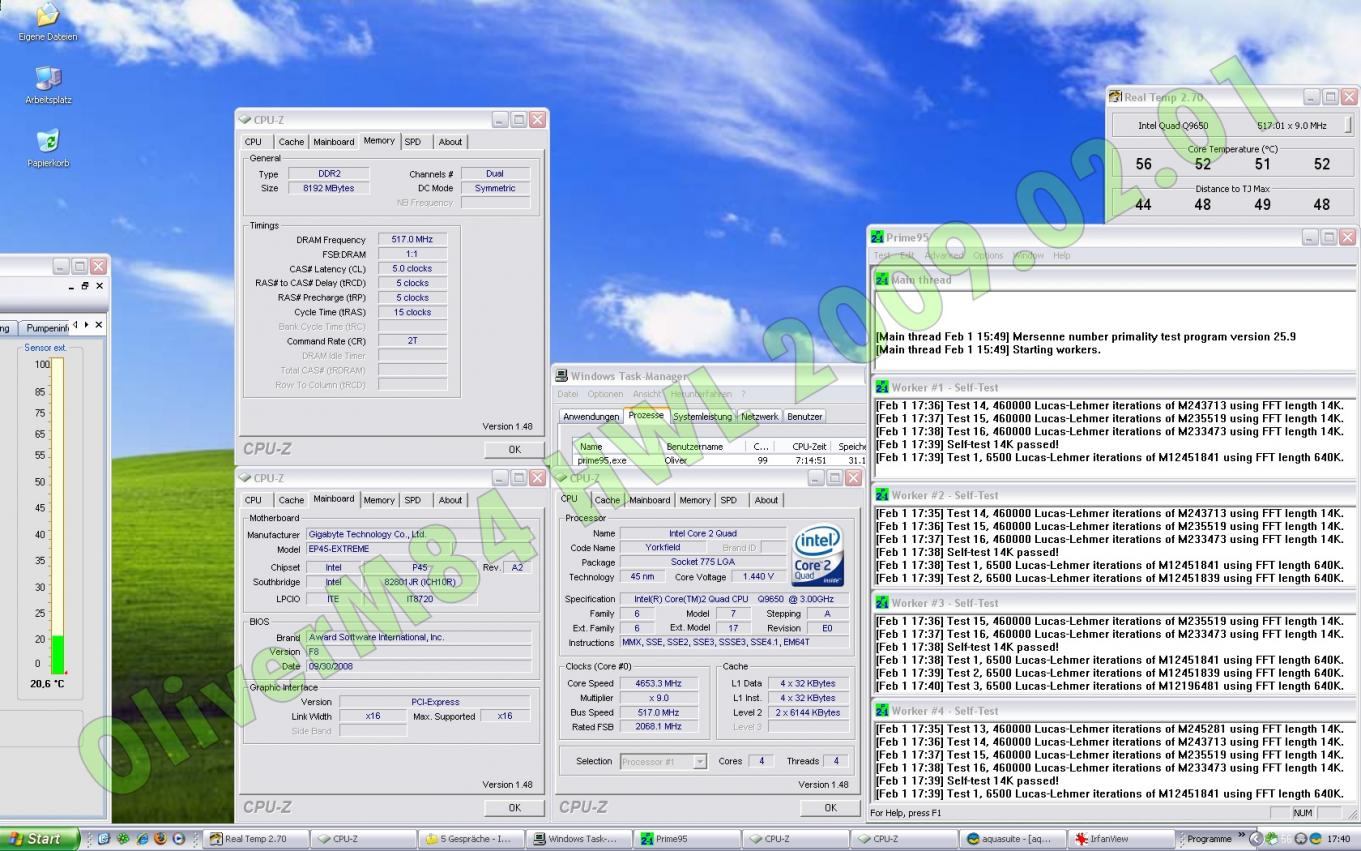This screenshot has height=851, width=1361.
Task: Open the SPD tab in the CPU-Z Memory window
Action: click(x=413, y=142)
